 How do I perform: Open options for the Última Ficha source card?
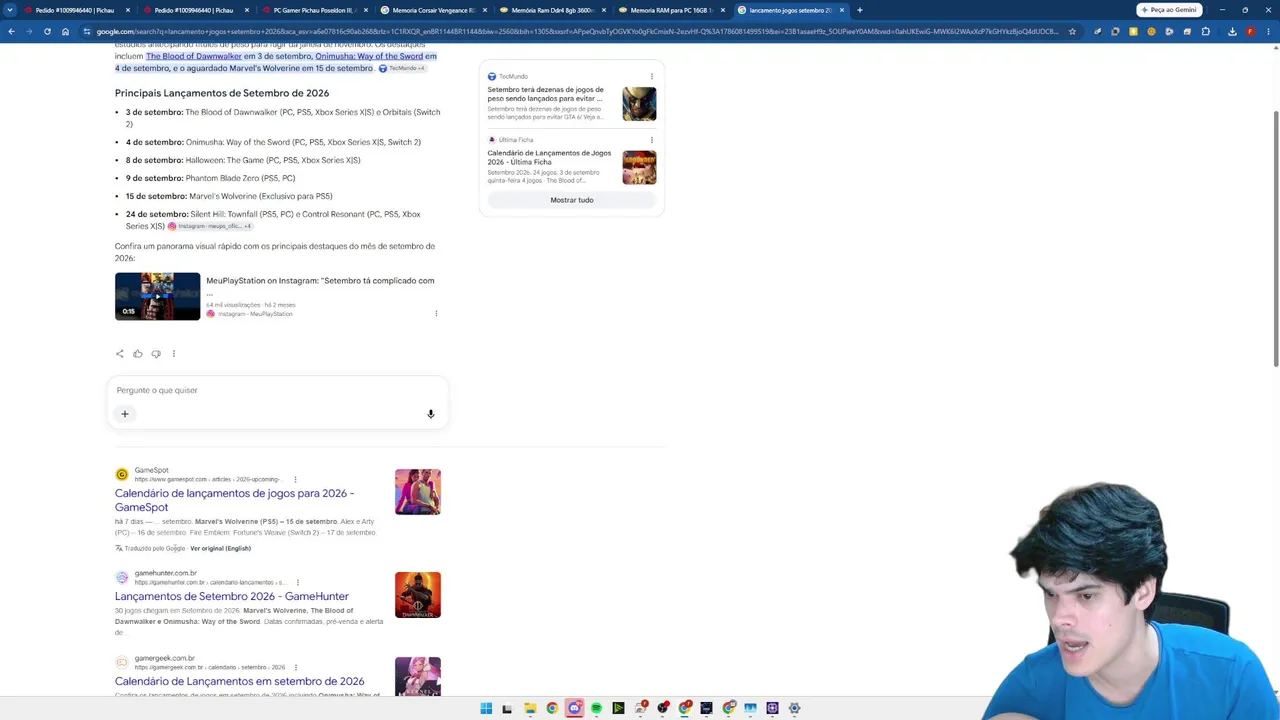click(652, 140)
